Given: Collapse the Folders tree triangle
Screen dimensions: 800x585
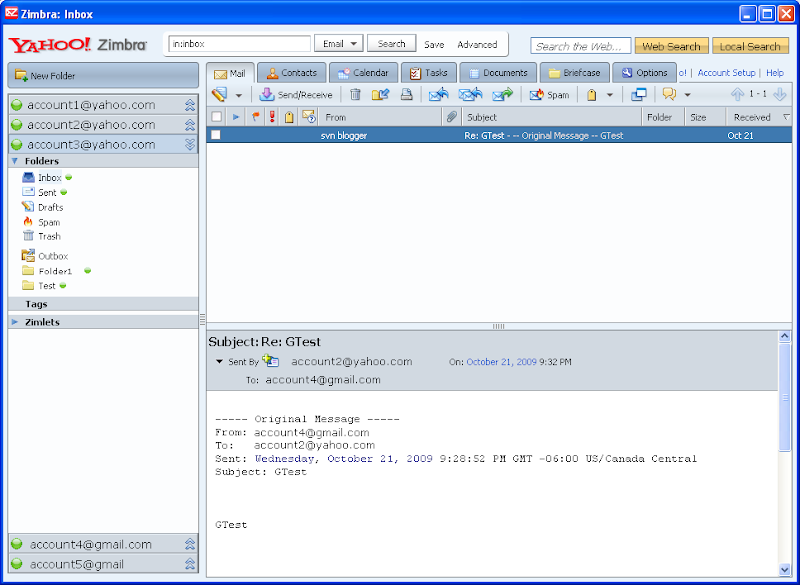Looking at the screenshot, I should (15, 161).
